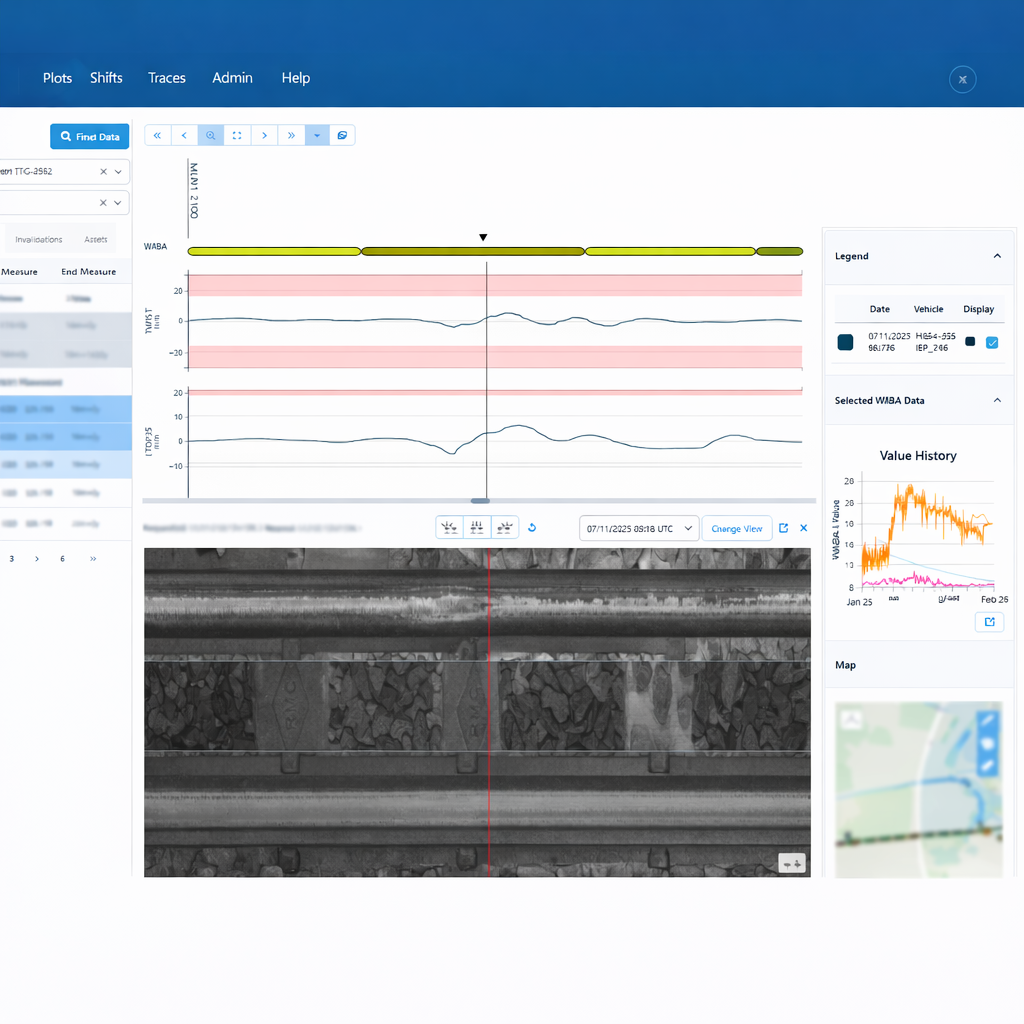Click the next page single arrow in pagination

point(37,559)
